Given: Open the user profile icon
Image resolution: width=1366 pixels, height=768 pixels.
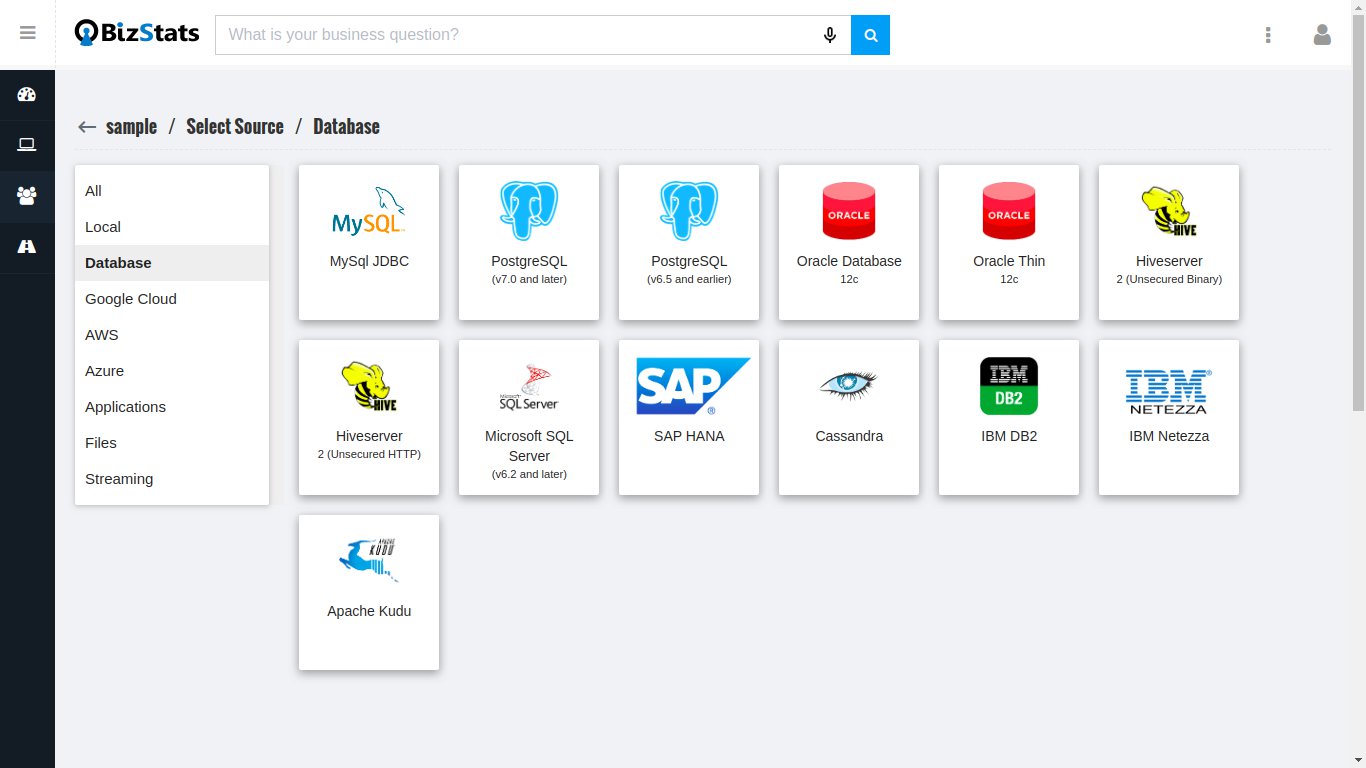Looking at the screenshot, I should point(1322,35).
